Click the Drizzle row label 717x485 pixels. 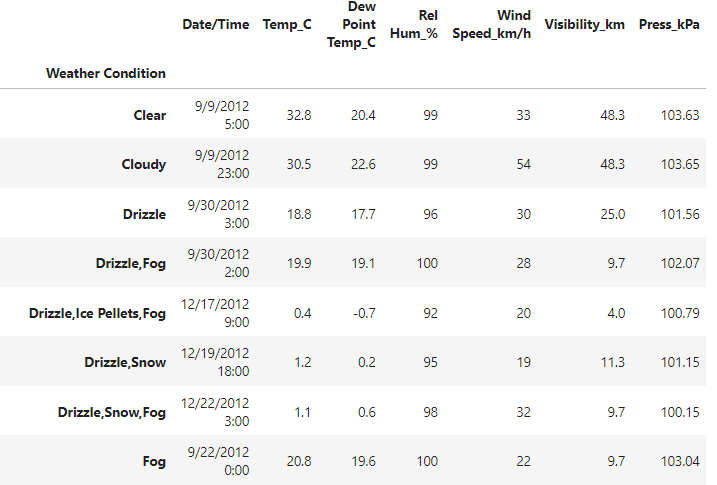[143, 213]
